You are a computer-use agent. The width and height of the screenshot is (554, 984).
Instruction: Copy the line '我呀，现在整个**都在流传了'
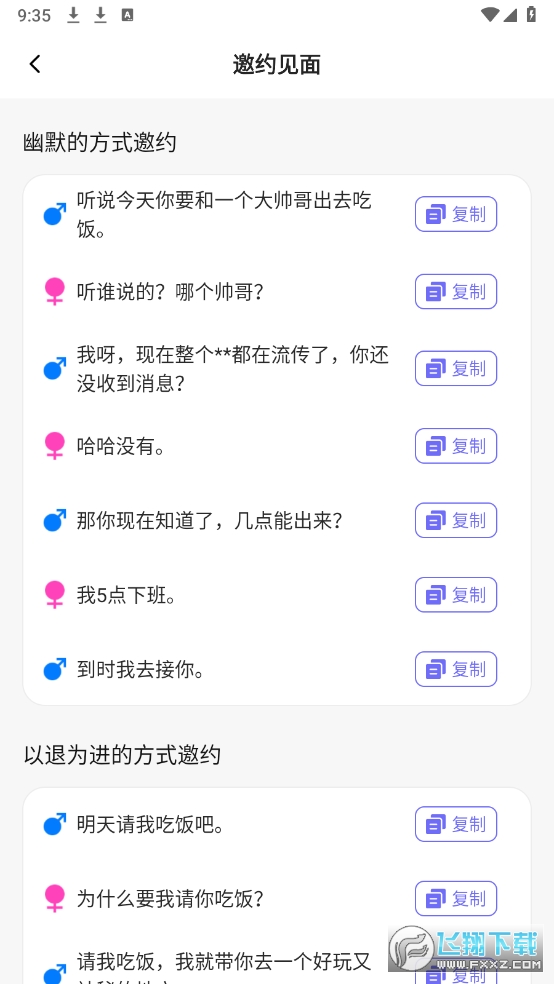tap(455, 368)
